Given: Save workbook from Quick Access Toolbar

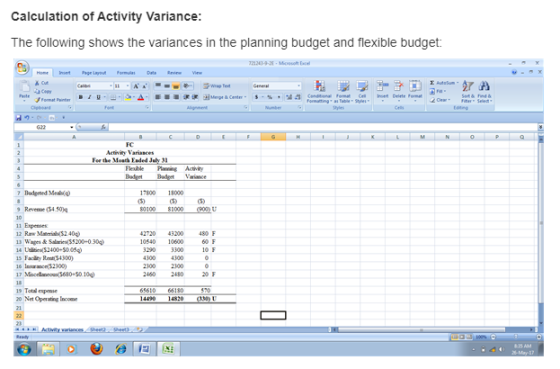Looking at the screenshot, I should click(19, 118).
